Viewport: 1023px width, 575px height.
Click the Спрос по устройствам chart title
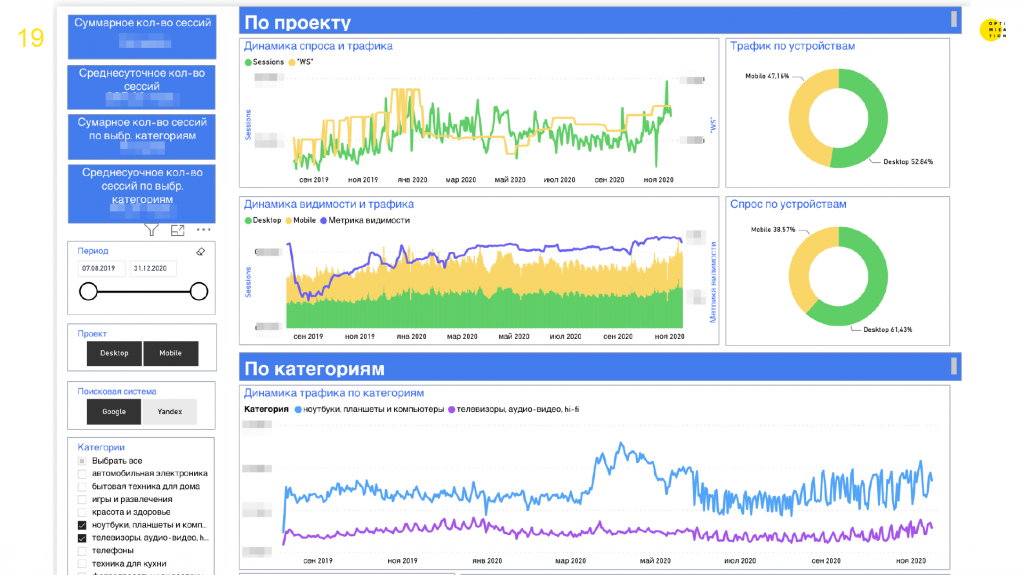(x=788, y=204)
